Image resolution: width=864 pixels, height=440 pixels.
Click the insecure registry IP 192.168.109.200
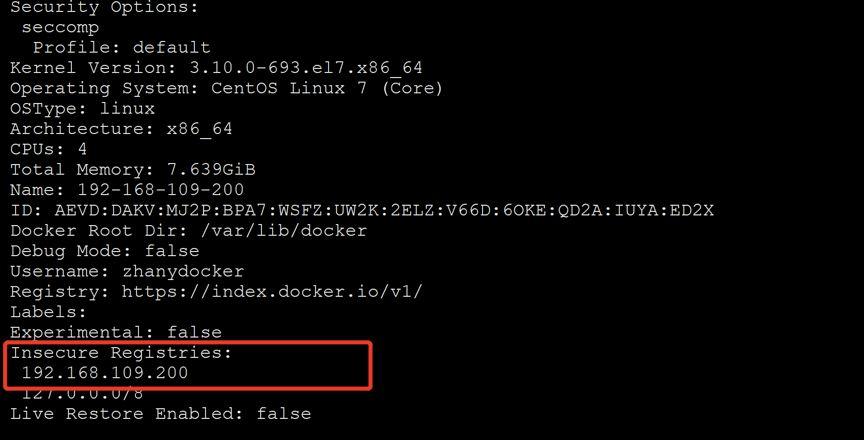(105, 373)
